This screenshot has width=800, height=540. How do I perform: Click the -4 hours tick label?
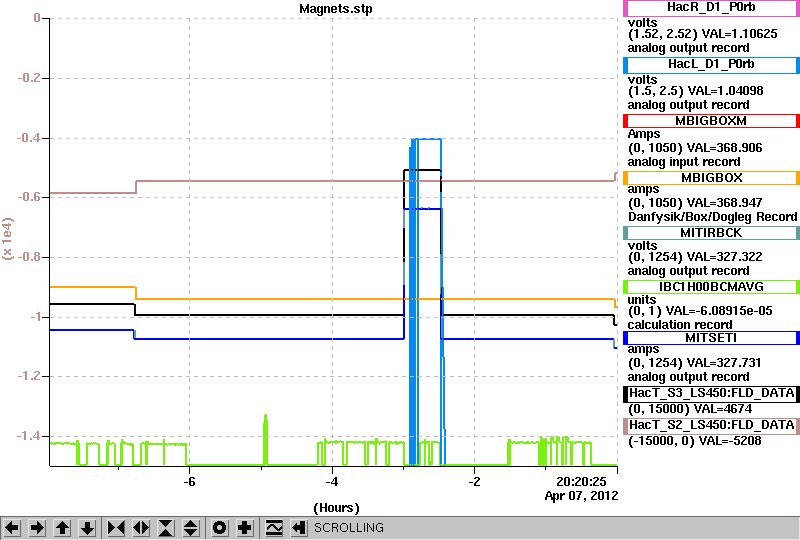tap(332, 482)
